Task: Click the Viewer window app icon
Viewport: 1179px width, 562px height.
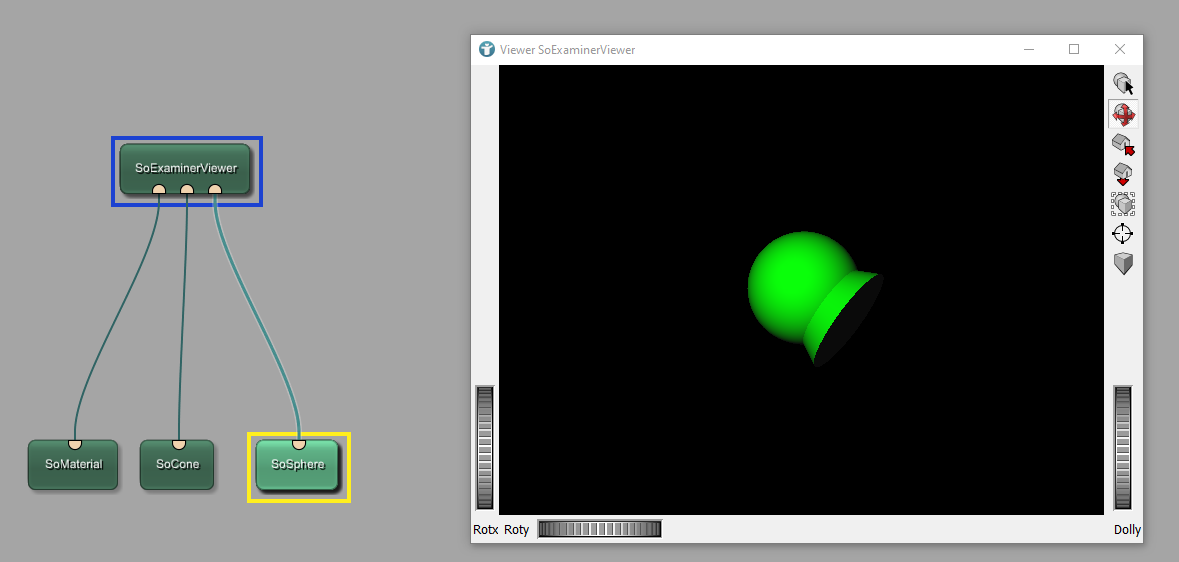Action: [x=487, y=49]
